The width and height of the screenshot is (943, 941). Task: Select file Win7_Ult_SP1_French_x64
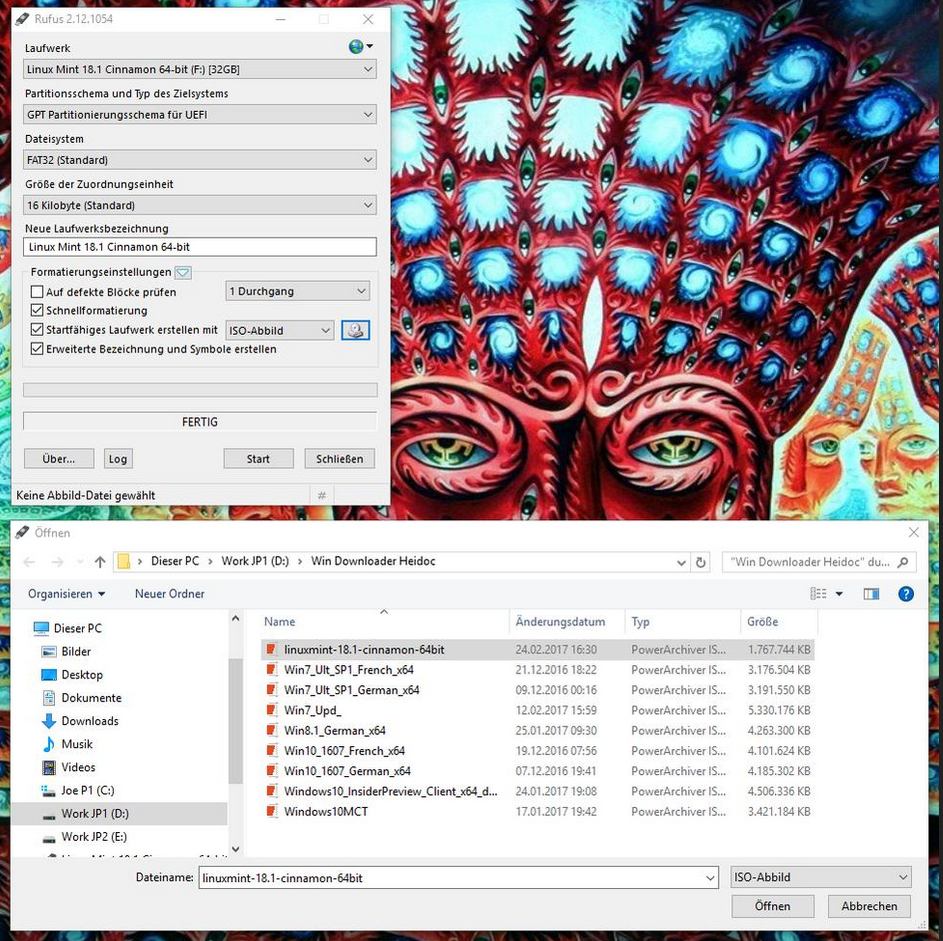coord(538,670)
